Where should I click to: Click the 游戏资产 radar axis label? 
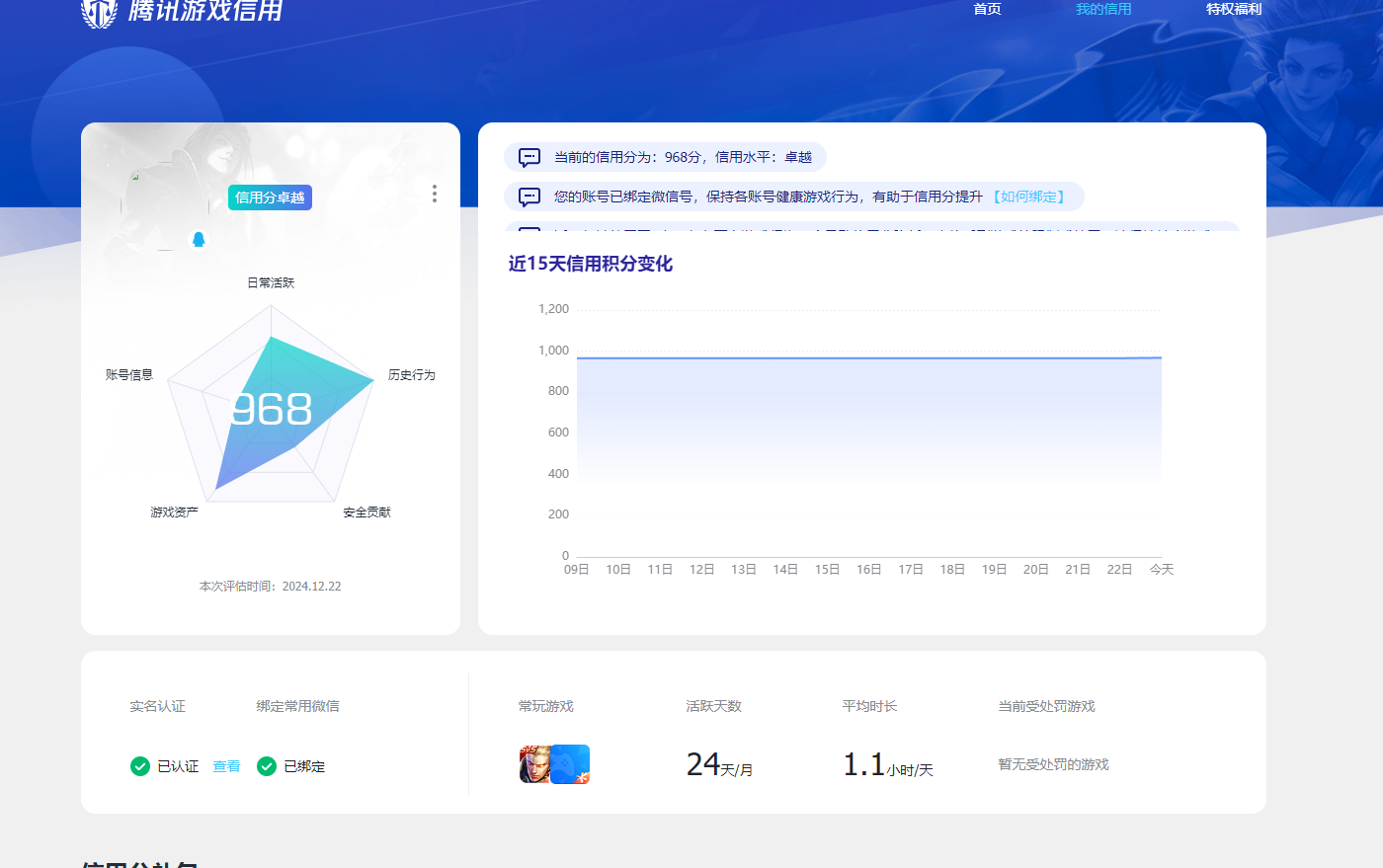(174, 513)
